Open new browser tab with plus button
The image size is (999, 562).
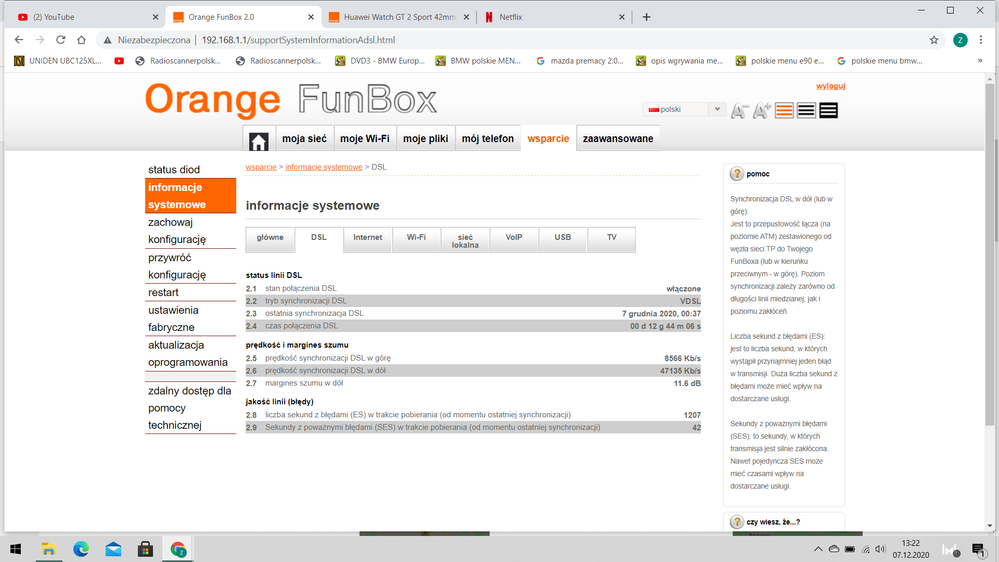point(646,17)
